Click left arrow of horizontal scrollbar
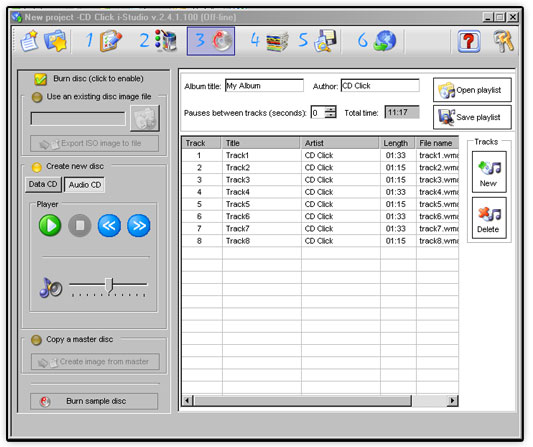Viewport: 533px width, 447px height. pos(188,401)
